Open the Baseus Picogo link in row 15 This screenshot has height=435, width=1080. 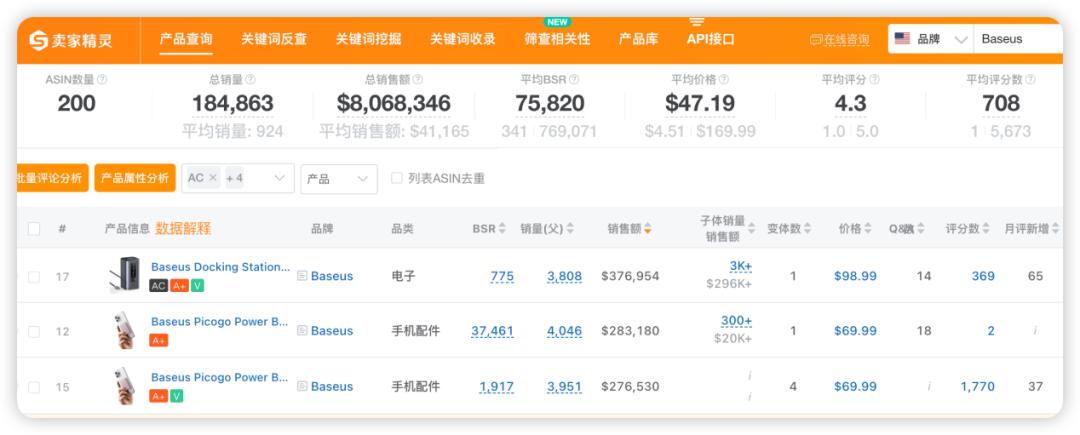pyautogui.click(x=220, y=377)
